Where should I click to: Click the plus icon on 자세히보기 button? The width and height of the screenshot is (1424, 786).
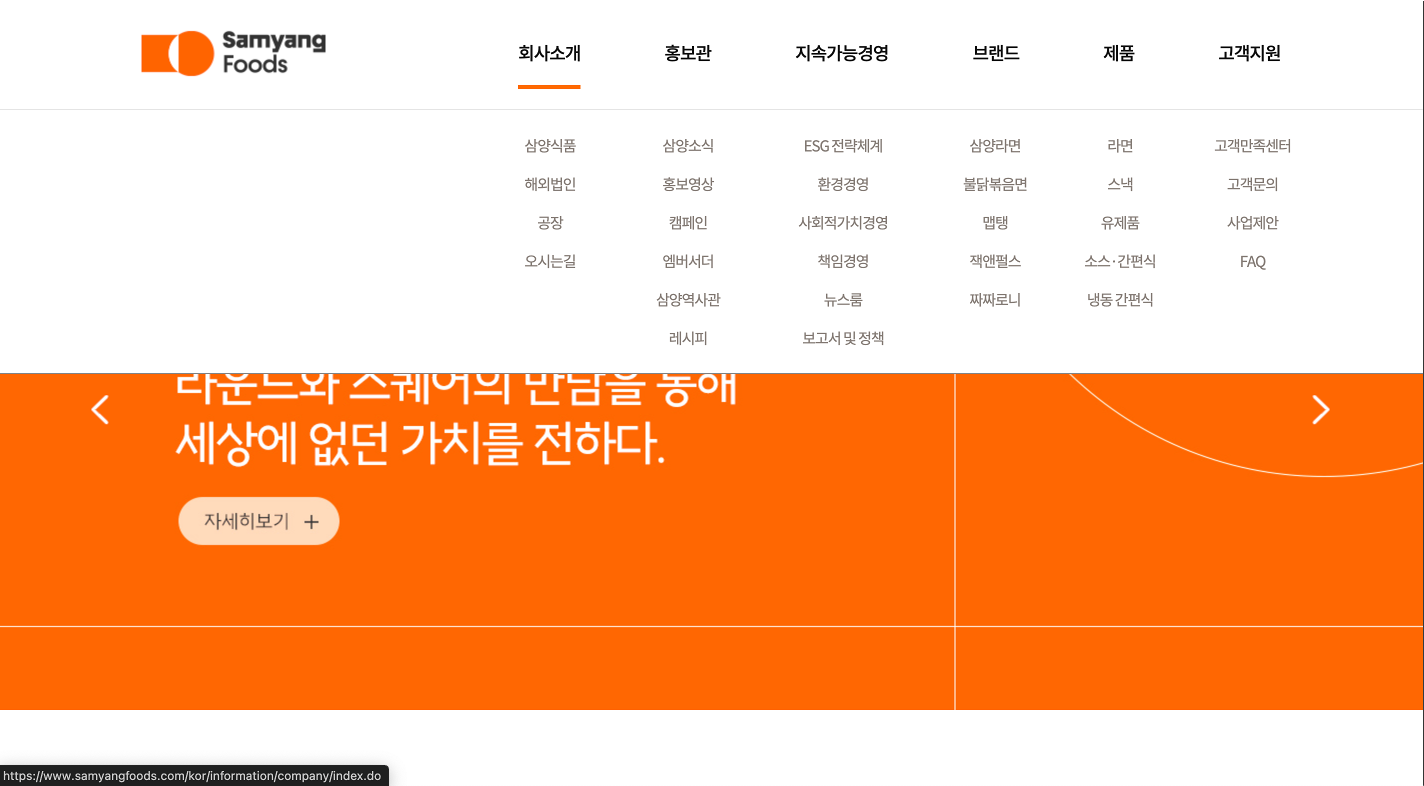(311, 521)
